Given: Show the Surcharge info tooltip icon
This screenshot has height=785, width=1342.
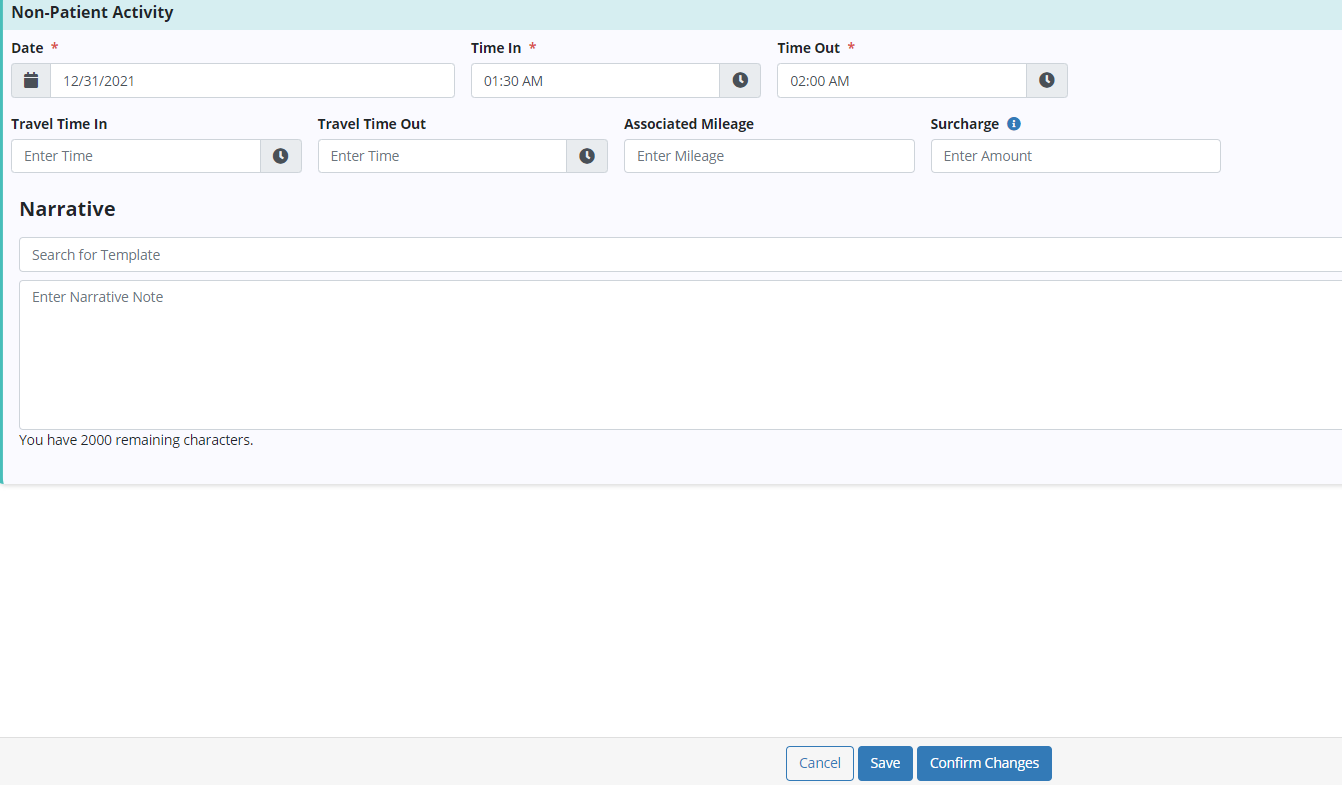Looking at the screenshot, I should [1014, 124].
